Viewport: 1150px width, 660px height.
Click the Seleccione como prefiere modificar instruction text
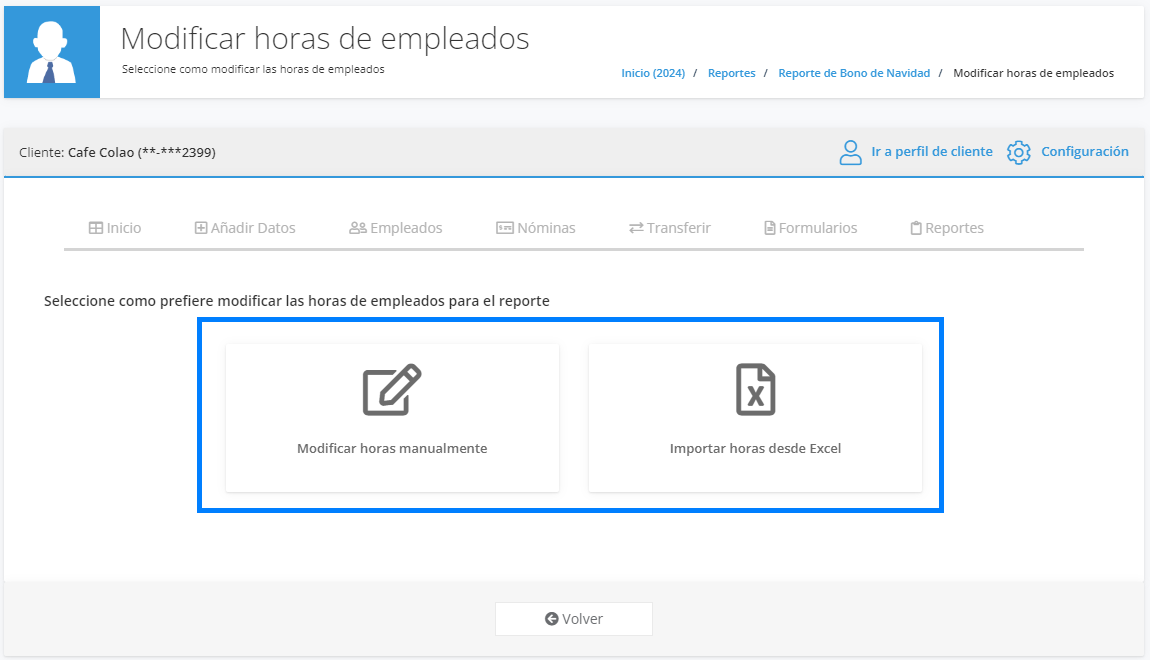(296, 301)
